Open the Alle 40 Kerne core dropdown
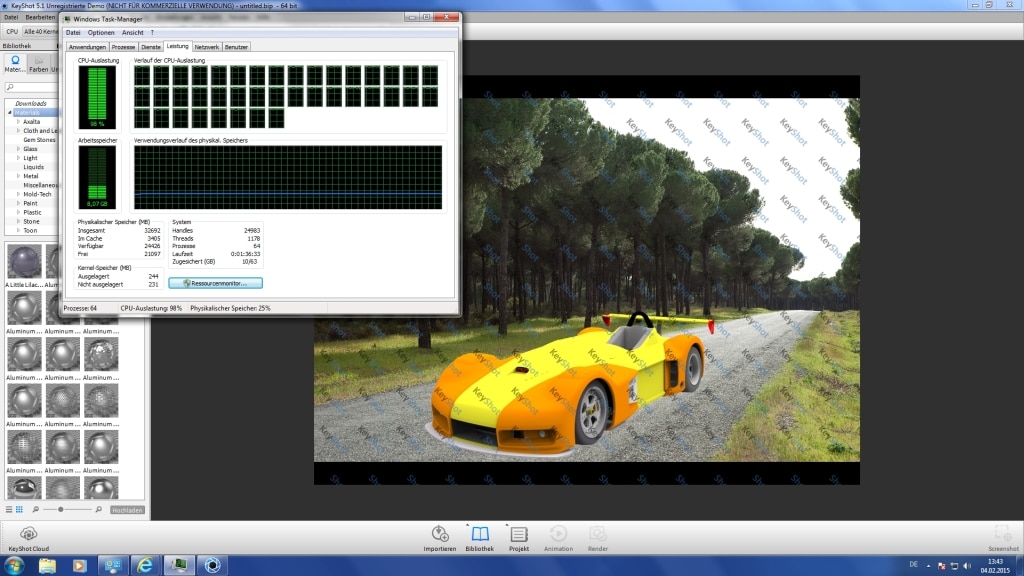The height and width of the screenshot is (576, 1024). (40, 31)
